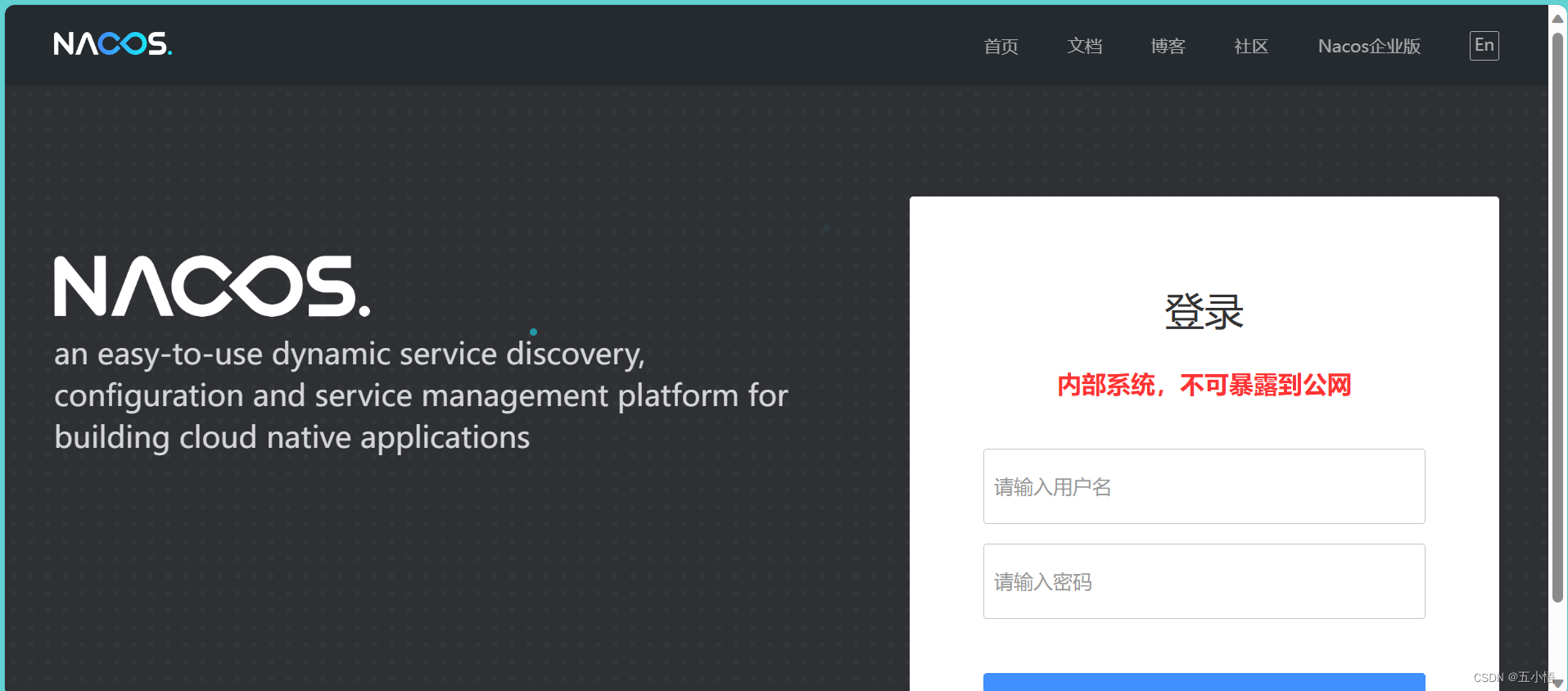Open the Nacos企业版 enterprise link
This screenshot has width=1568, height=691.
pyautogui.click(x=1369, y=46)
